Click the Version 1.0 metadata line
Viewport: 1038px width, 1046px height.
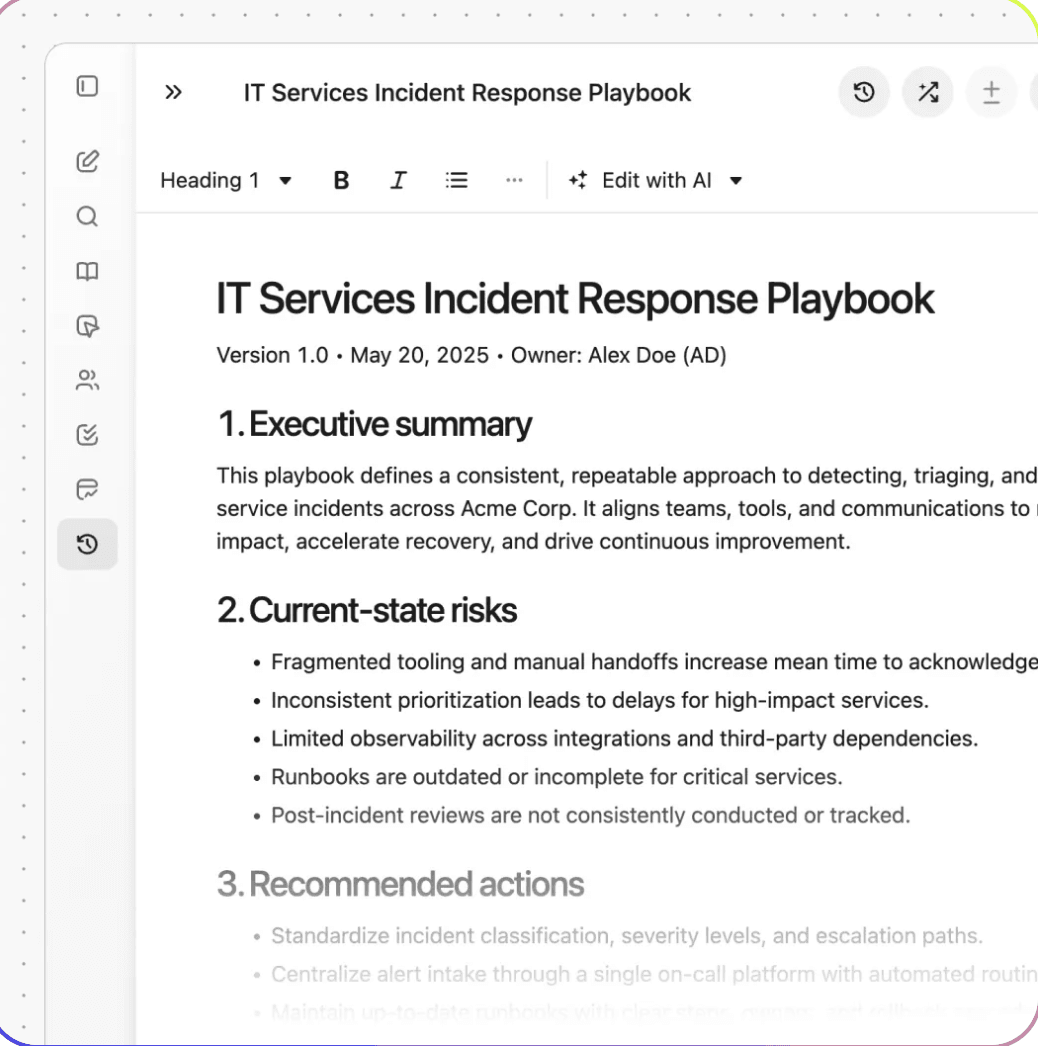[471, 355]
